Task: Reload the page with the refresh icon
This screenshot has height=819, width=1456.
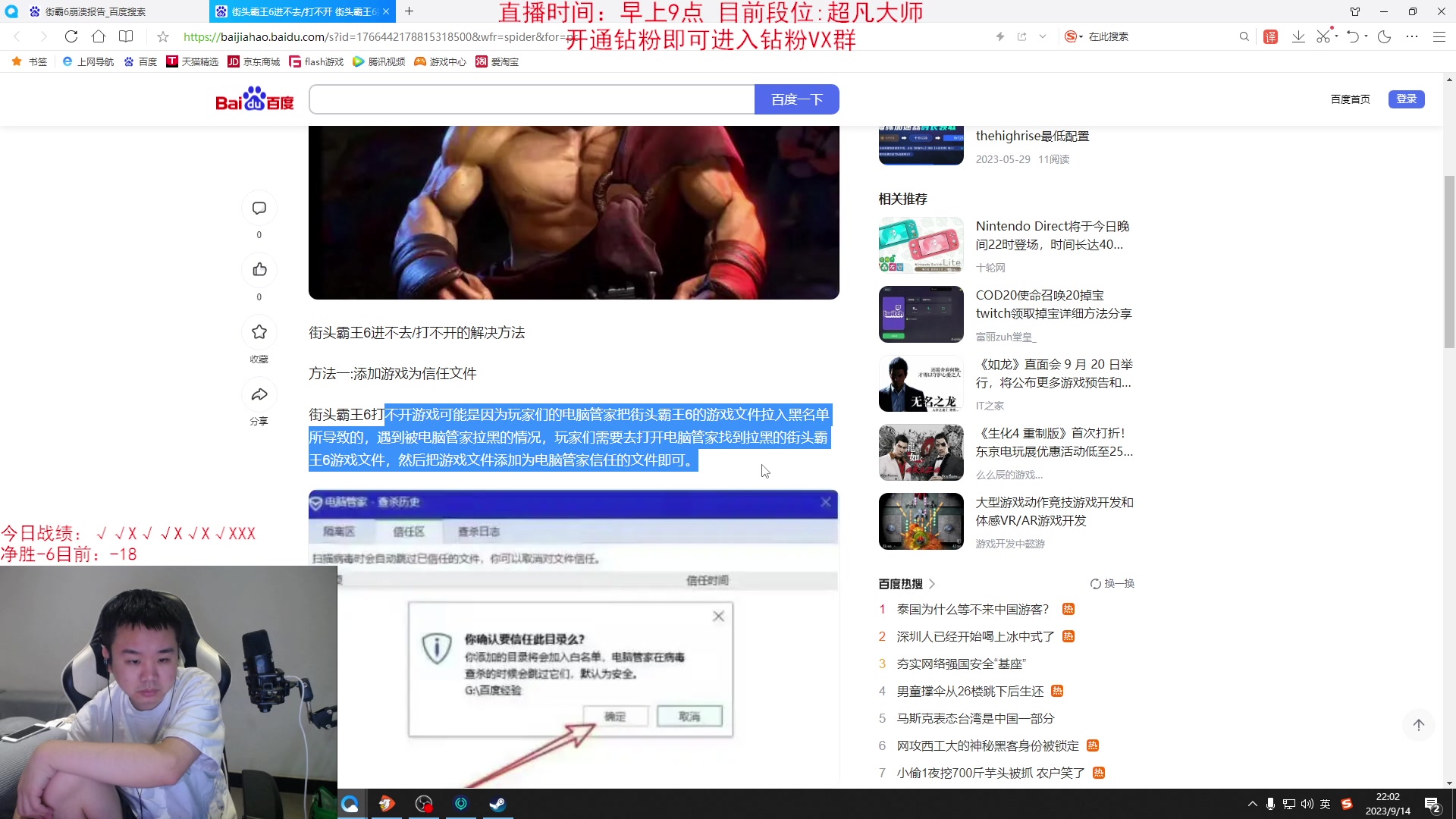Action: pos(71,36)
